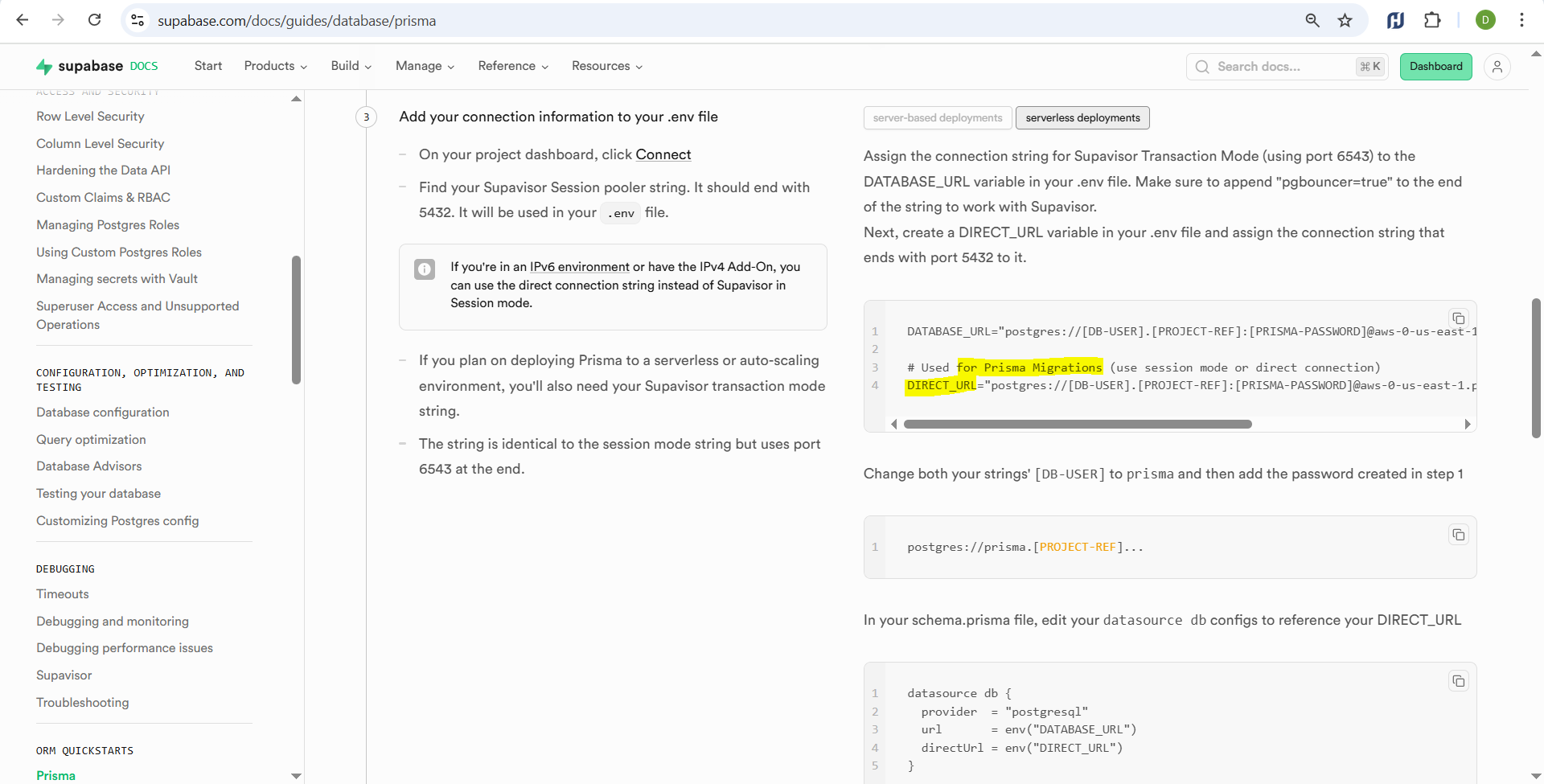Viewport: 1544px width, 784px height.
Task: Bookmark this page with the star icon
Action: tap(1345, 20)
